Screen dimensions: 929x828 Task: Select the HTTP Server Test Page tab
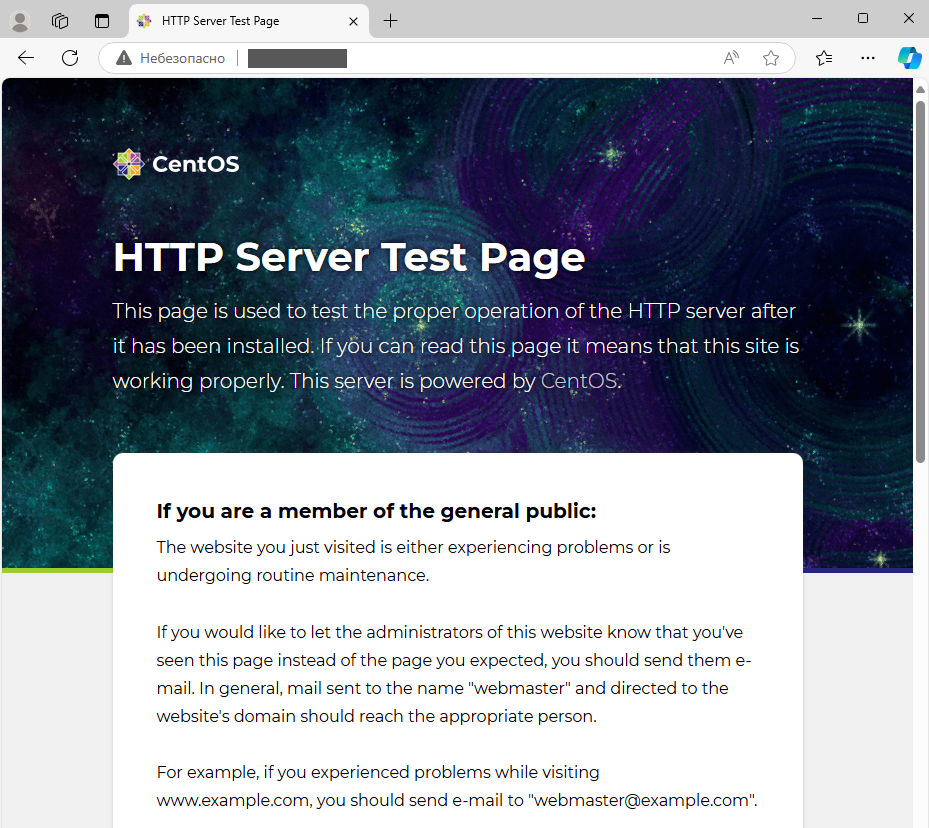[249, 21]
